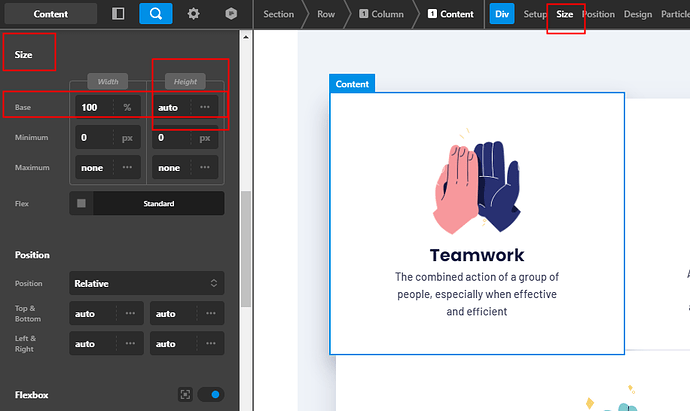Click the search magnifier icon button
Viewport: 690px width, 411px height.
[156, 14]
